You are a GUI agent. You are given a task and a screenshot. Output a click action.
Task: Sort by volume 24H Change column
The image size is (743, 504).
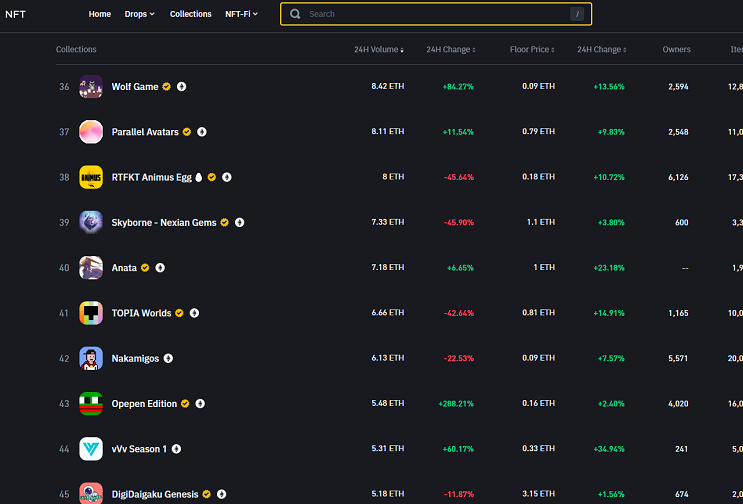click(451, 49)
